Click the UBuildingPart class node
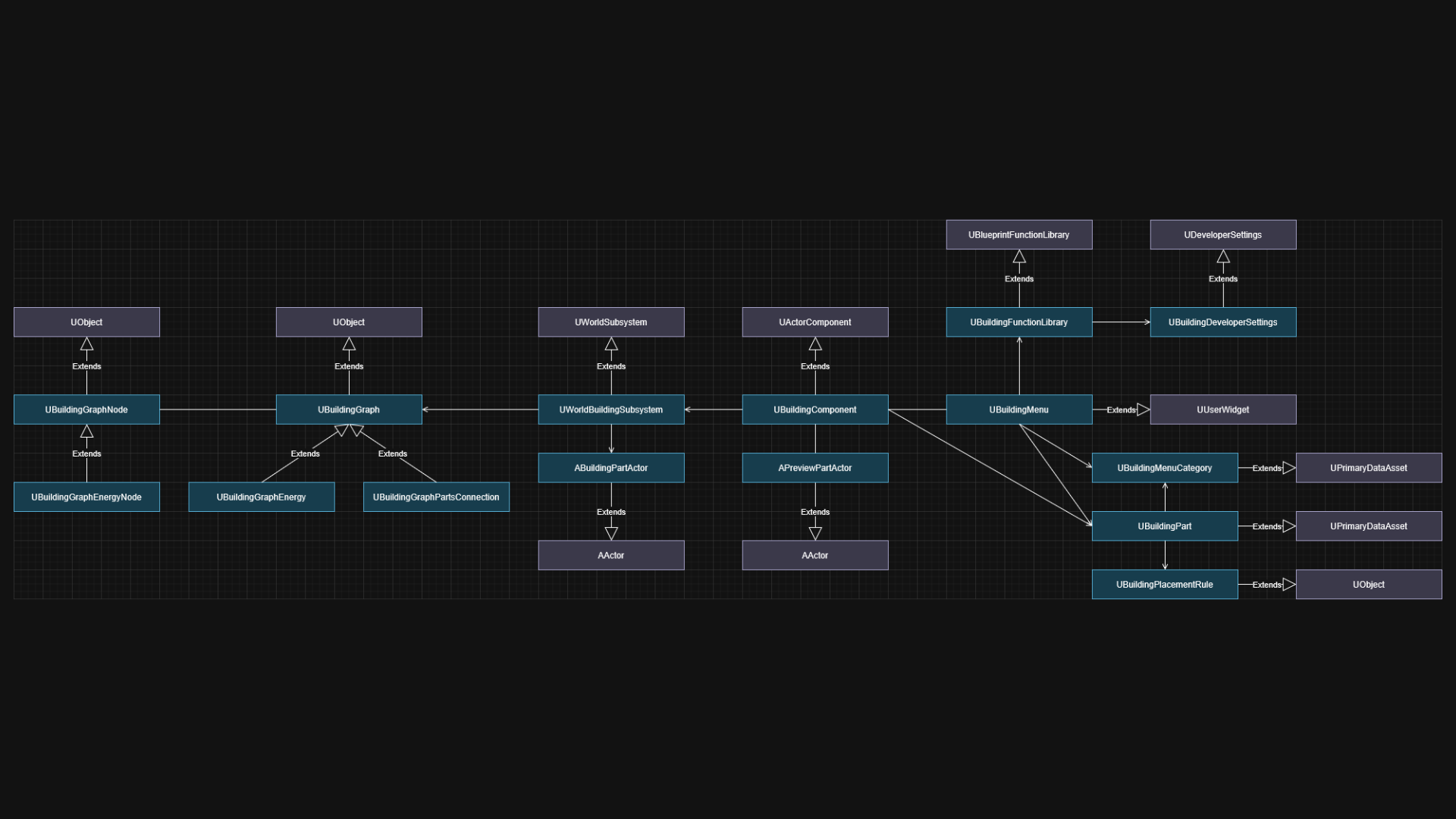The image size is (1456, 819). (x=1165, y=526)
